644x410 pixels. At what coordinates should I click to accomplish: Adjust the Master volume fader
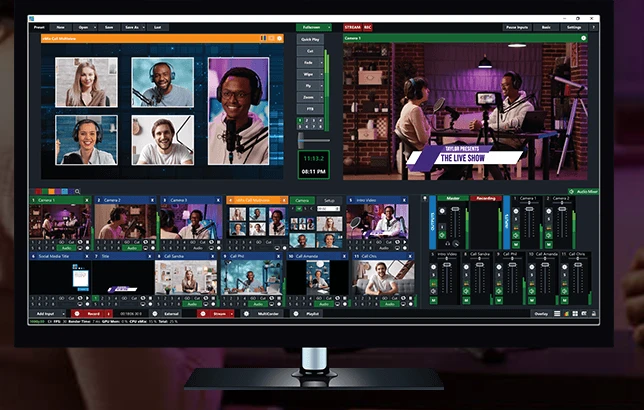coord(455,210)
